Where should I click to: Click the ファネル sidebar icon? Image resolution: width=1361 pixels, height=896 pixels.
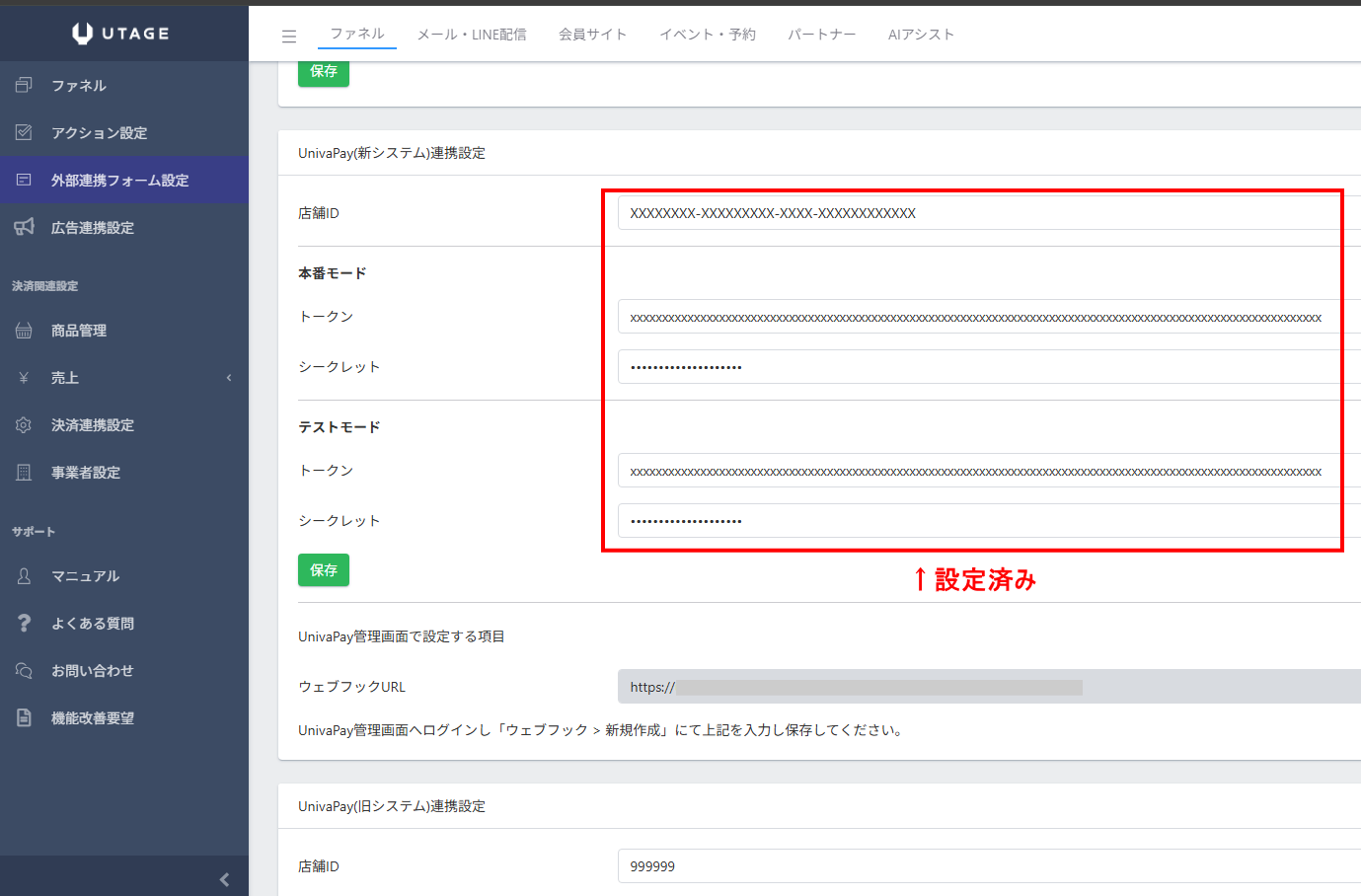(25, 86)
